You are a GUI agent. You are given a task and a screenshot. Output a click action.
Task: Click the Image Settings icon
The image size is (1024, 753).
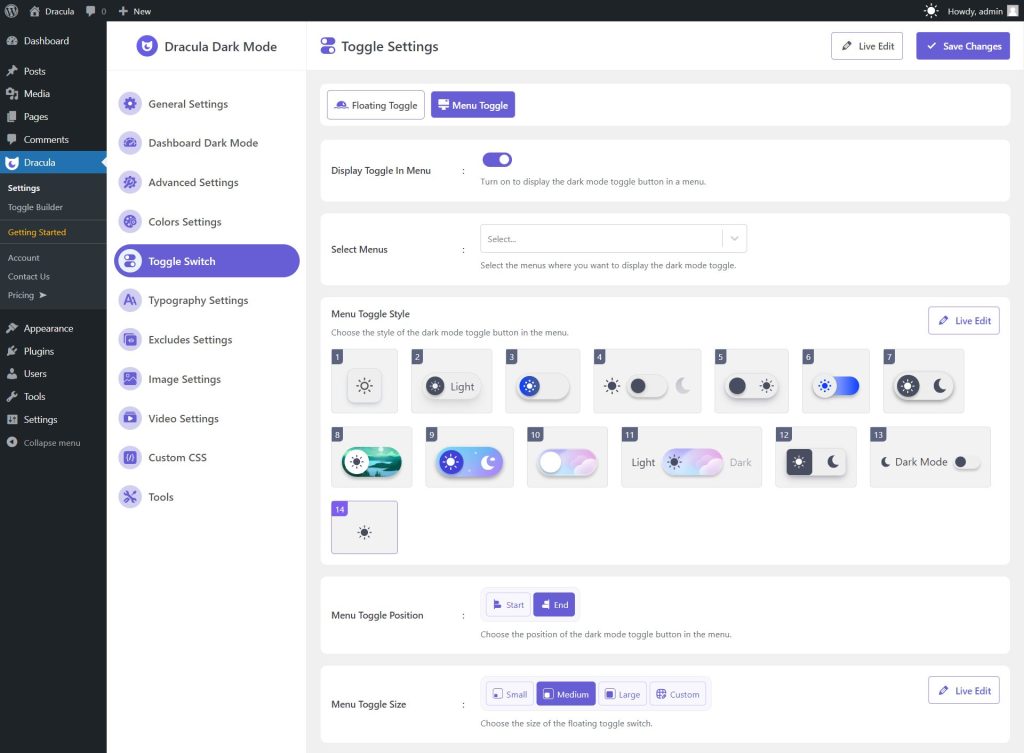pos(130,379)
